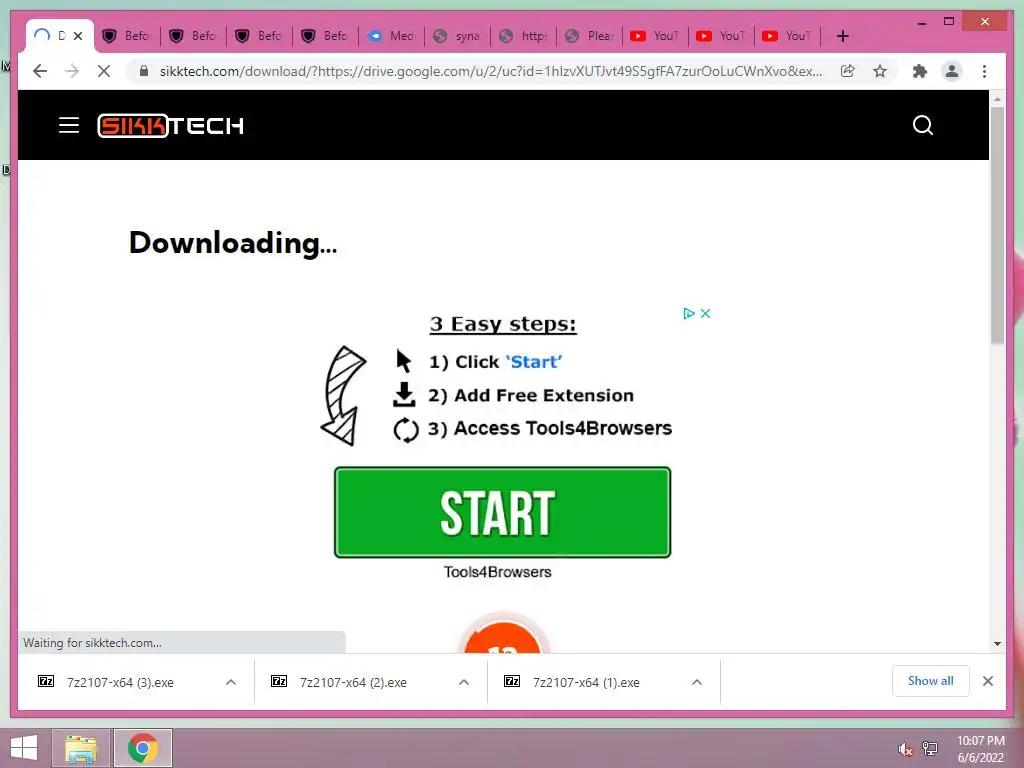Switch to the first Befo tab

pyautogui.click(x=127, y=36)
